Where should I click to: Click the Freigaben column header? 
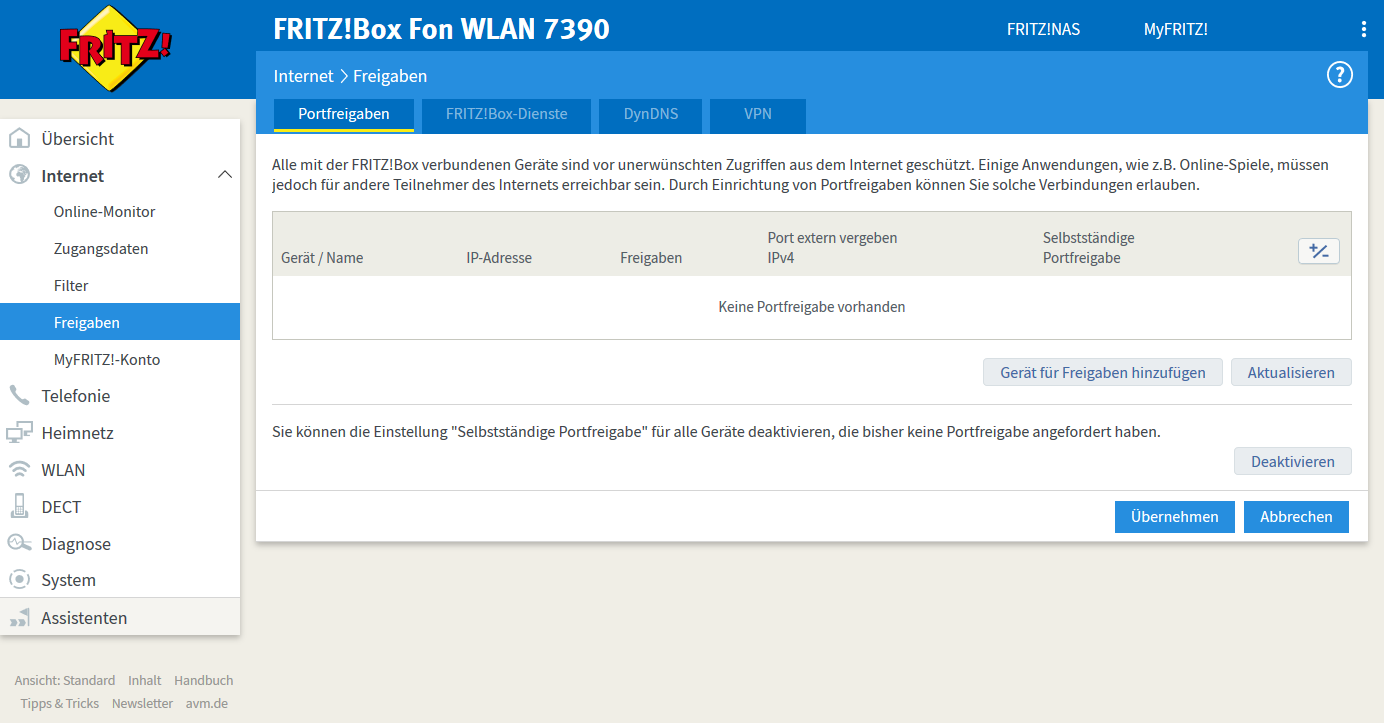tap(651, 258)
